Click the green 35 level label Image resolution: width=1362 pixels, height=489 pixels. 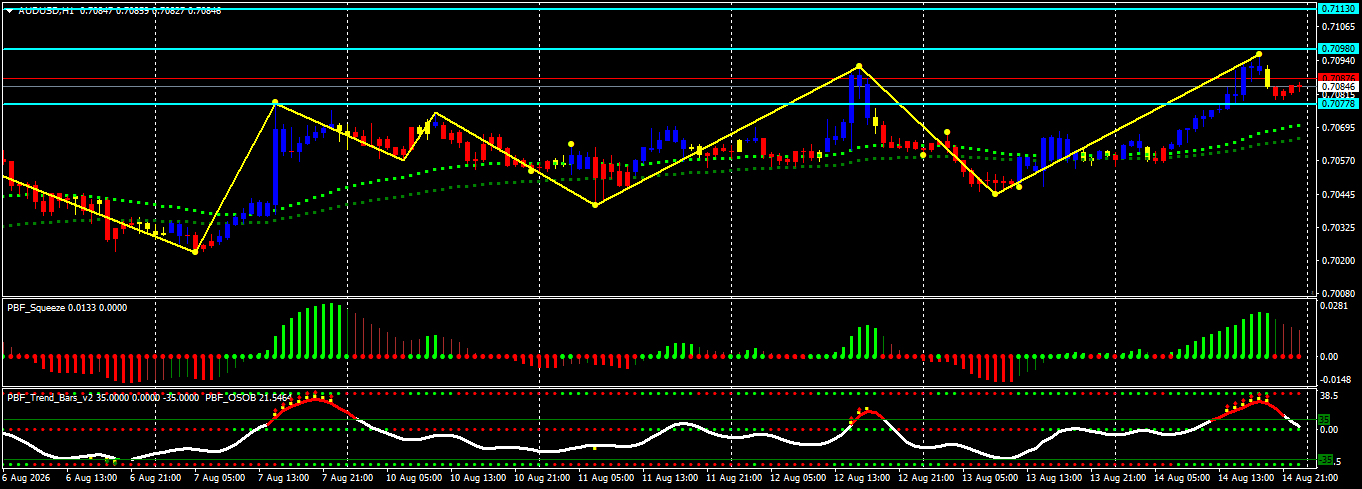point(1324,419)
